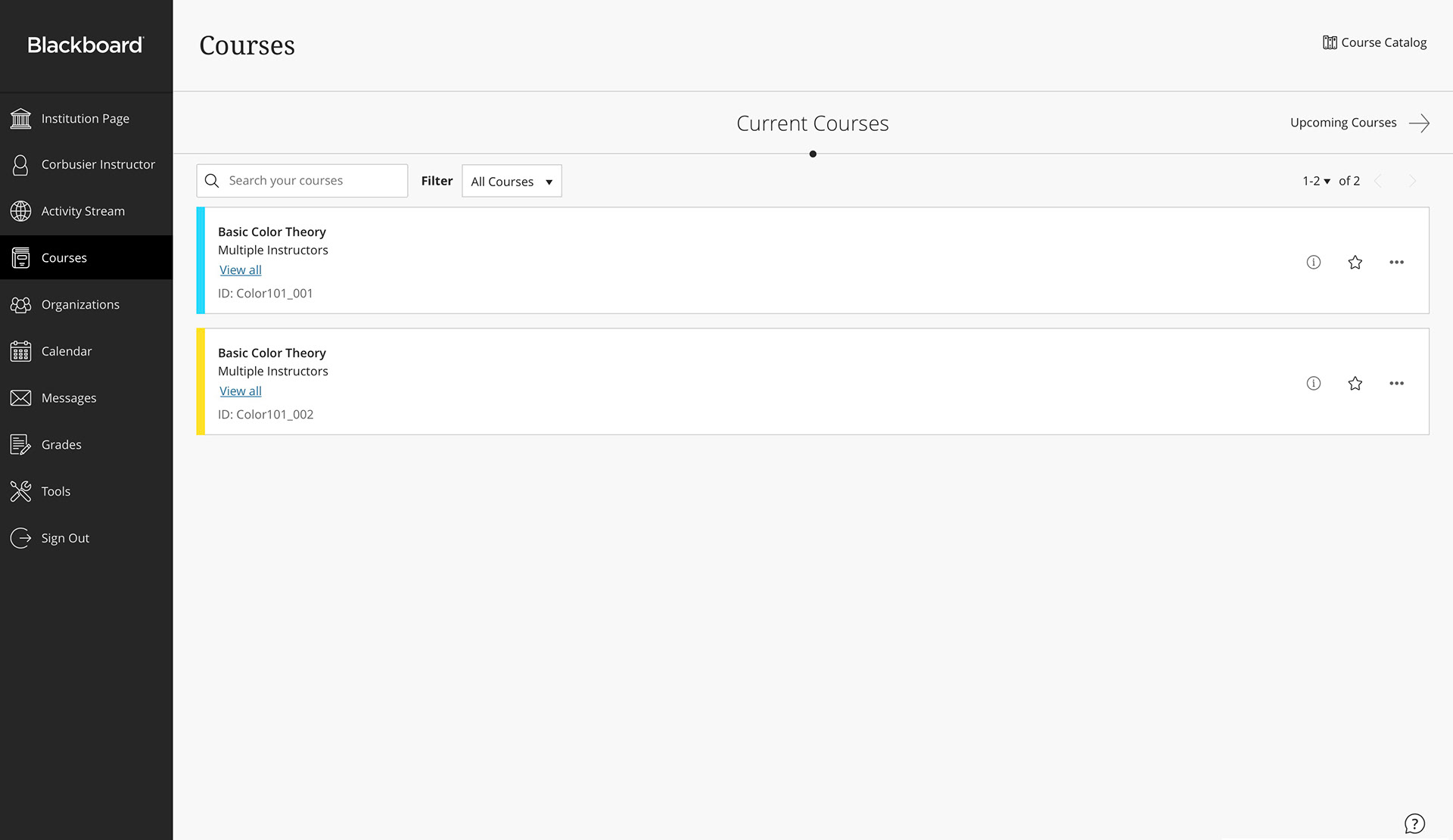
Task: Click the Current Courses page indicator dot
Action: coord(813,154)
